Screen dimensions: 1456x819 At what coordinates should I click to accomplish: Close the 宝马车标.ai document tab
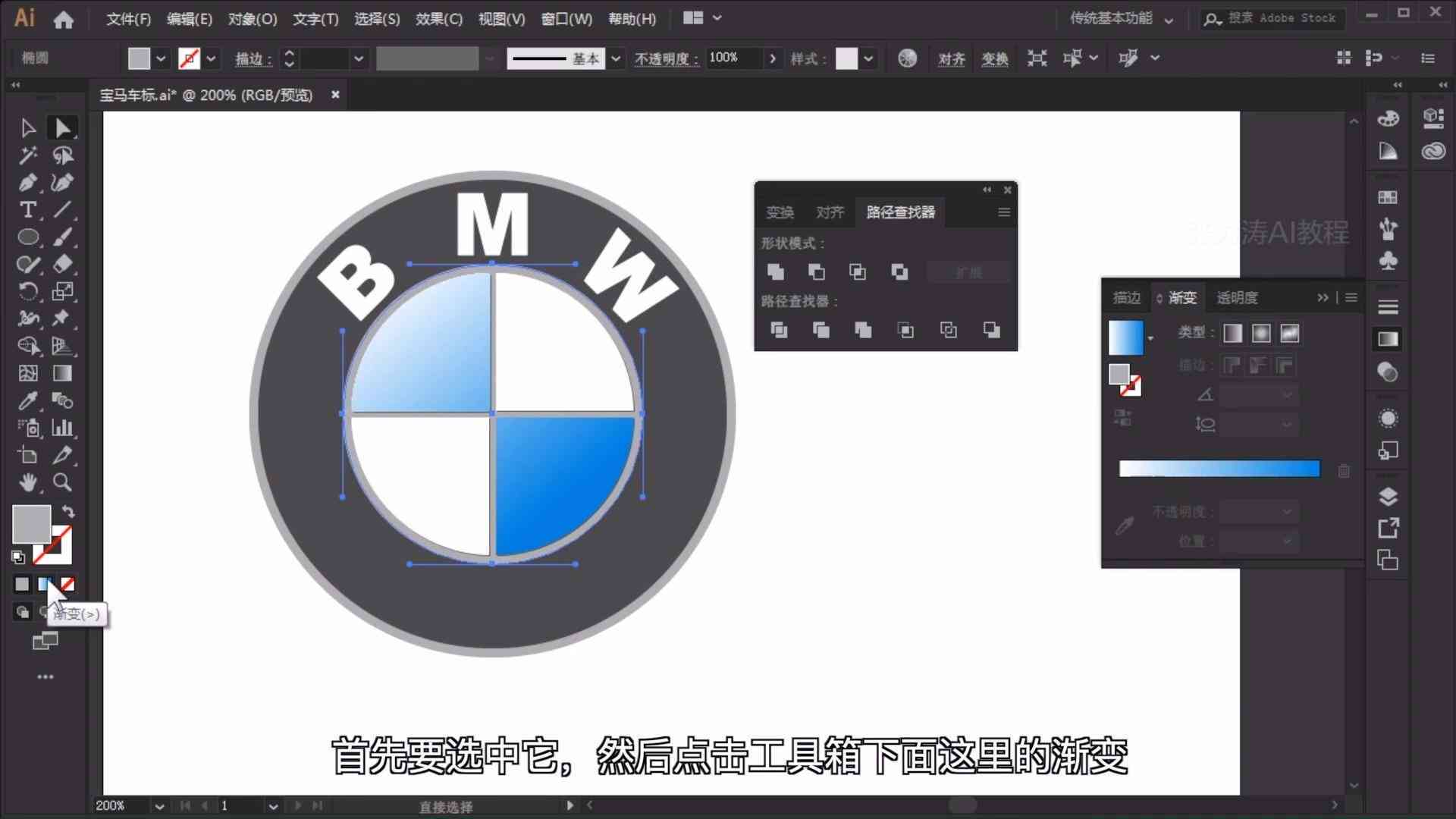click(x=335, y=95)
